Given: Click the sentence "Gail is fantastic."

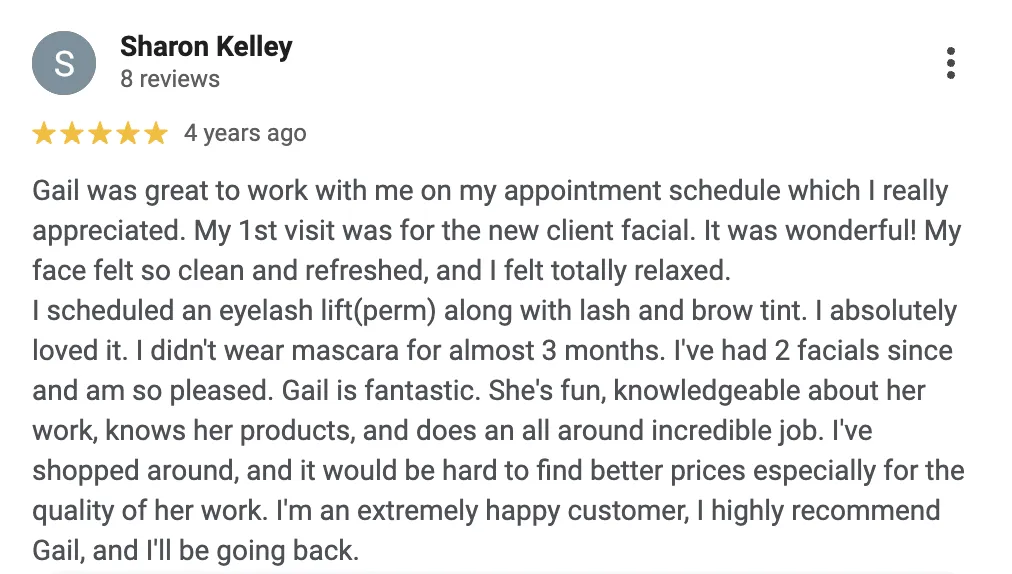Looking at the screenshot, I should pyautogui.click(x=379, y=391).
